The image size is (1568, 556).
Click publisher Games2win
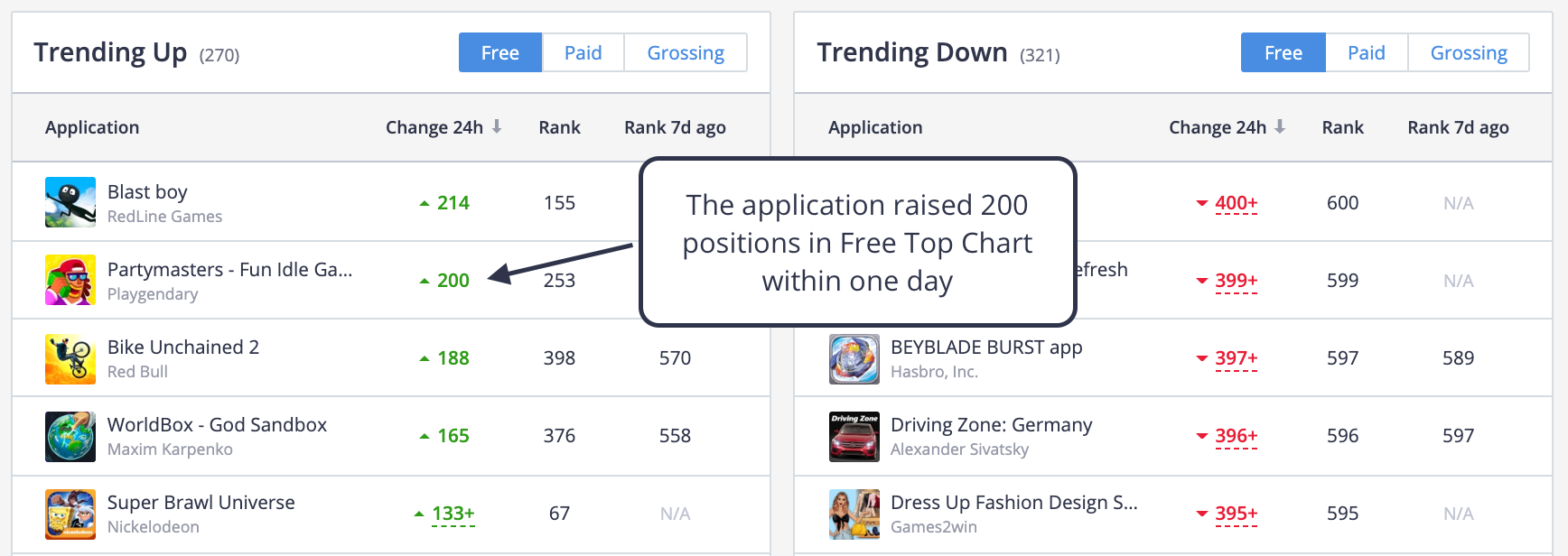coord(934,527)
